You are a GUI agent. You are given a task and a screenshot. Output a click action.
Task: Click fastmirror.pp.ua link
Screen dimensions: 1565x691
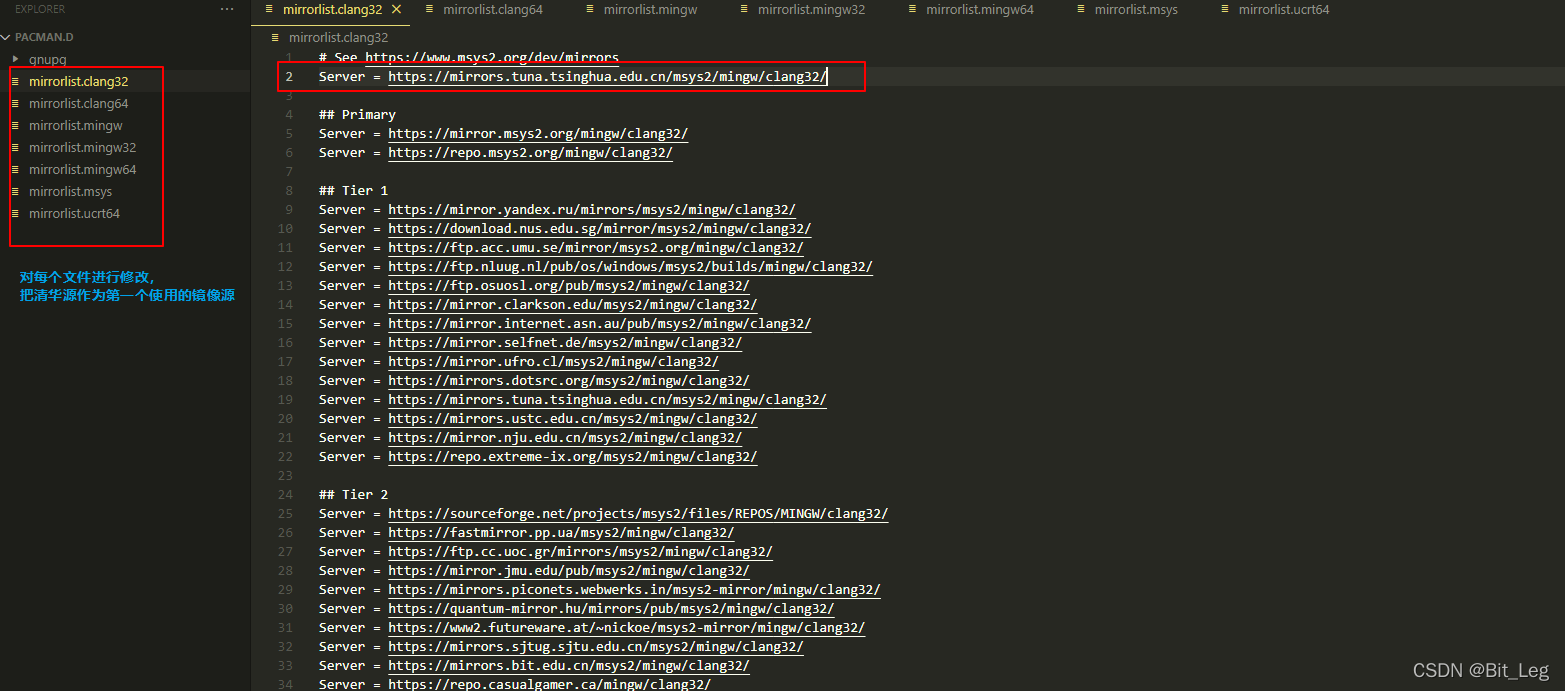(561, 532)
